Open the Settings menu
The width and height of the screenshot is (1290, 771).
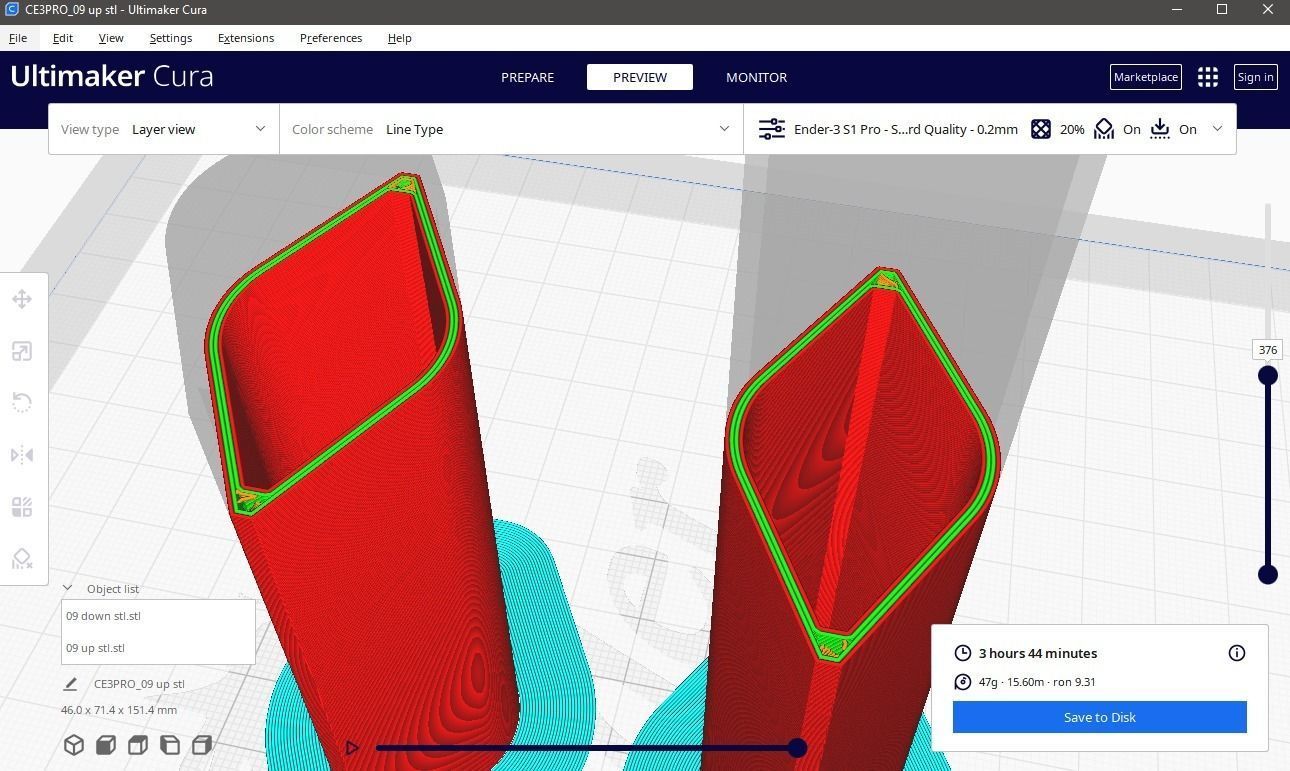[x=171, y=38]
